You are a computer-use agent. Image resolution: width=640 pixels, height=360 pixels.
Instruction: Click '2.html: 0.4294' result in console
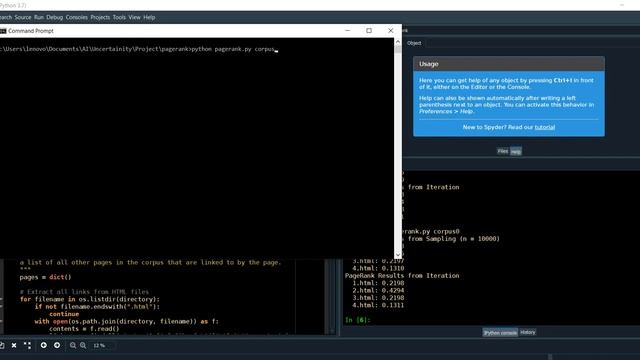[x=378, y=291]
